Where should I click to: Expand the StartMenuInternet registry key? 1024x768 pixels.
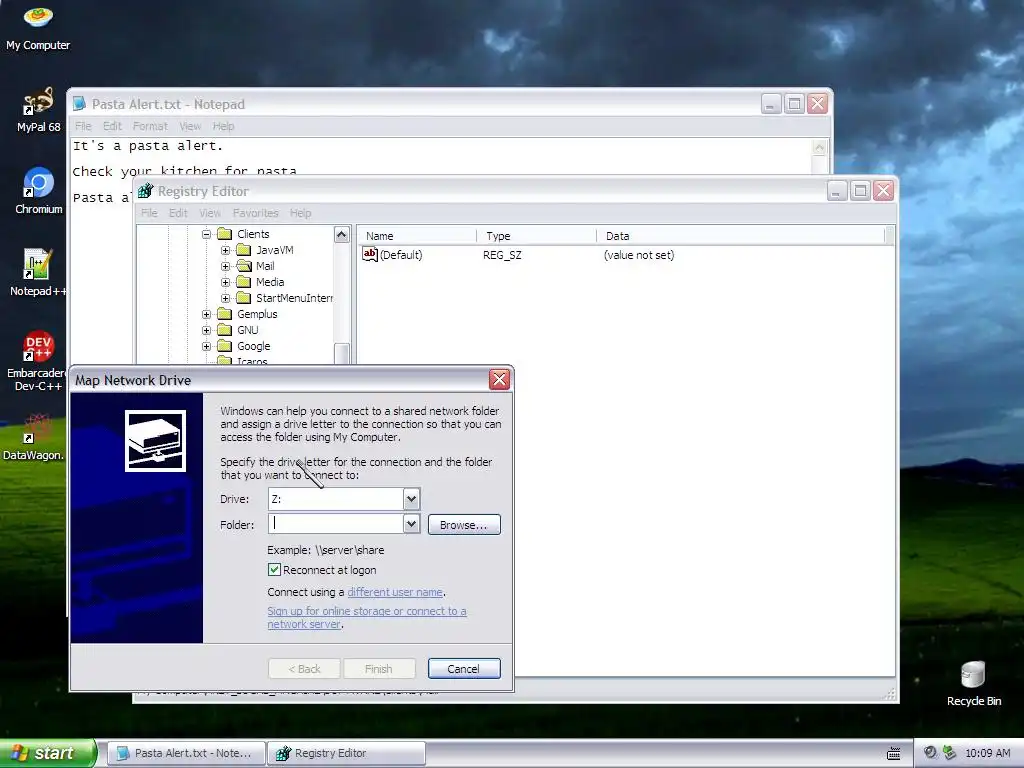click(x=225, y=298)
